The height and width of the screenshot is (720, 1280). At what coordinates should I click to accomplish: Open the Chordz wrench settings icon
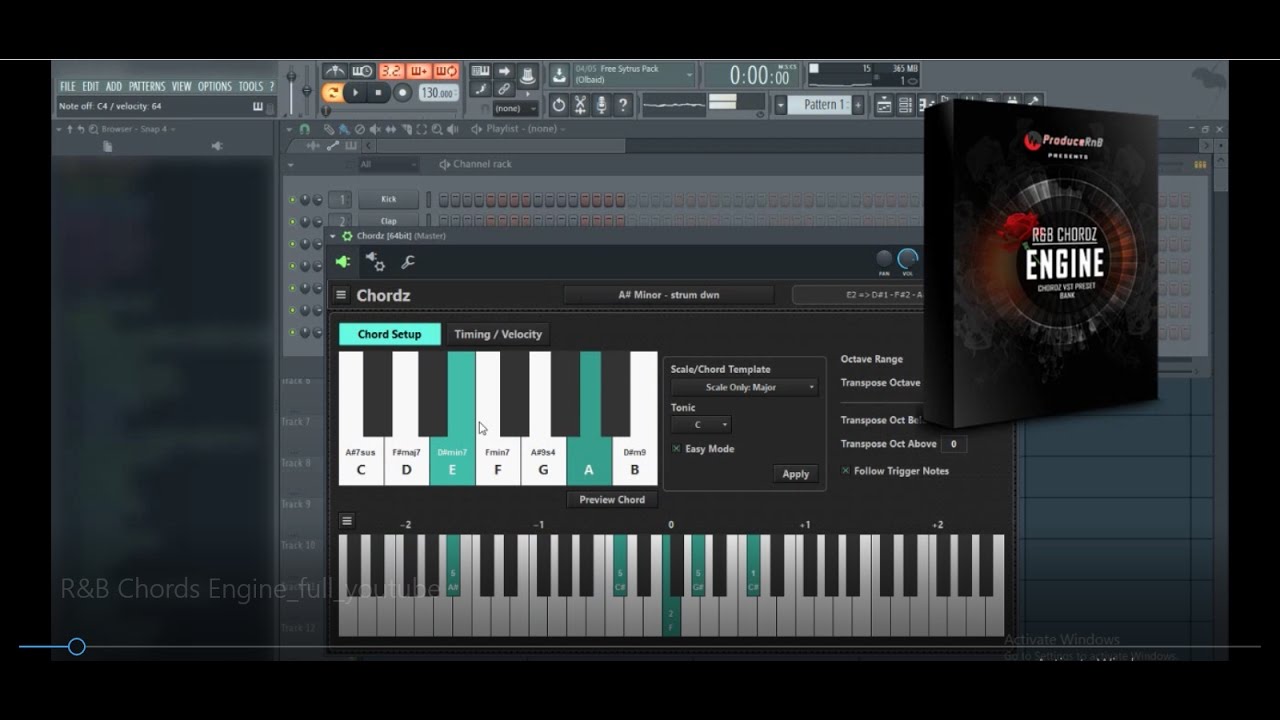coord(408,262)
